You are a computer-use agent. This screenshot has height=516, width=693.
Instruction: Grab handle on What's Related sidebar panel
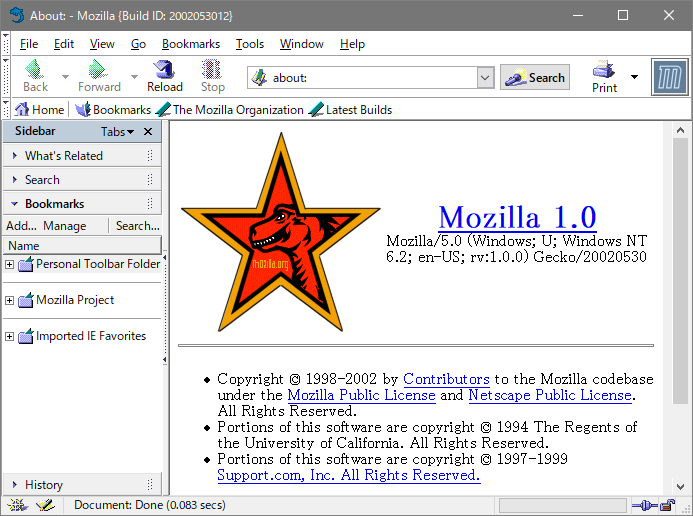coord(150,156)
